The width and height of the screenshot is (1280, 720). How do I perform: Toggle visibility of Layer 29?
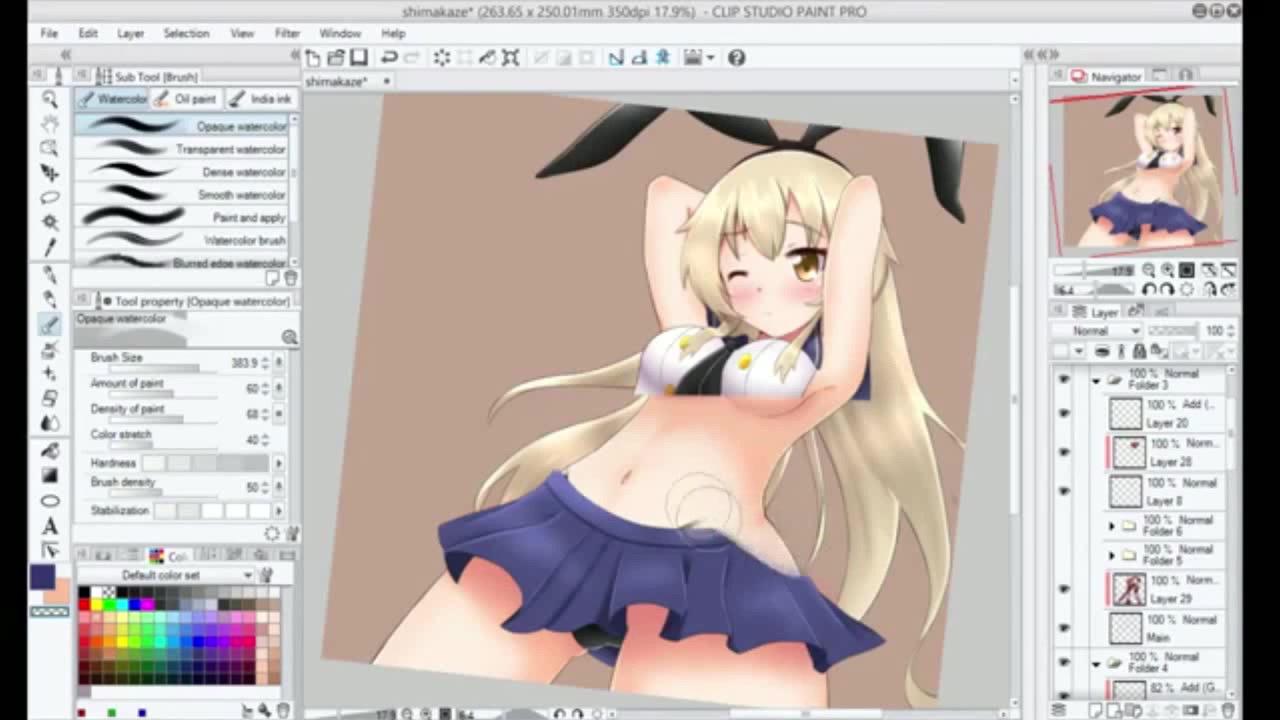(x=1063, y=589)
